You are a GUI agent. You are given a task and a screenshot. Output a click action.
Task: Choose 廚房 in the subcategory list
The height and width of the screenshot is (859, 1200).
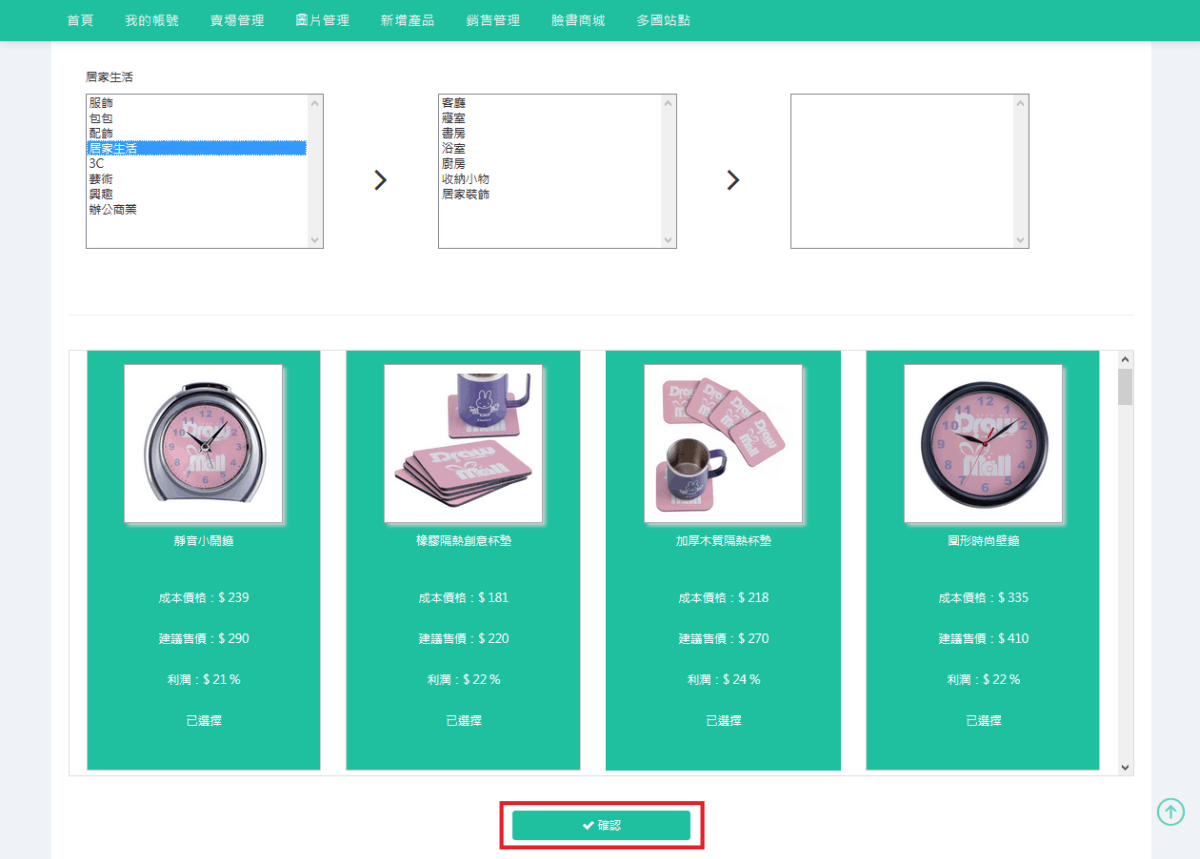[x=453, y=164]
